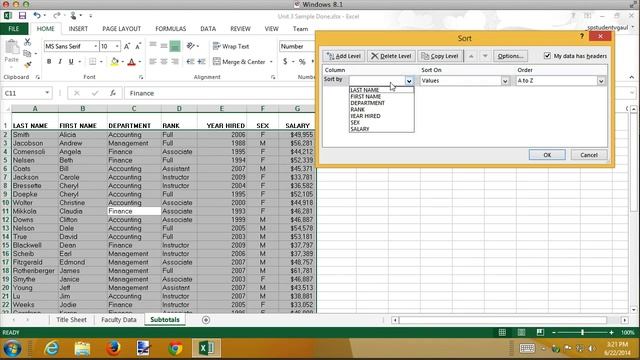Click the Insert Function fx icon
The height and width of the screenshot is (360, 640).
tap(113, 93)
